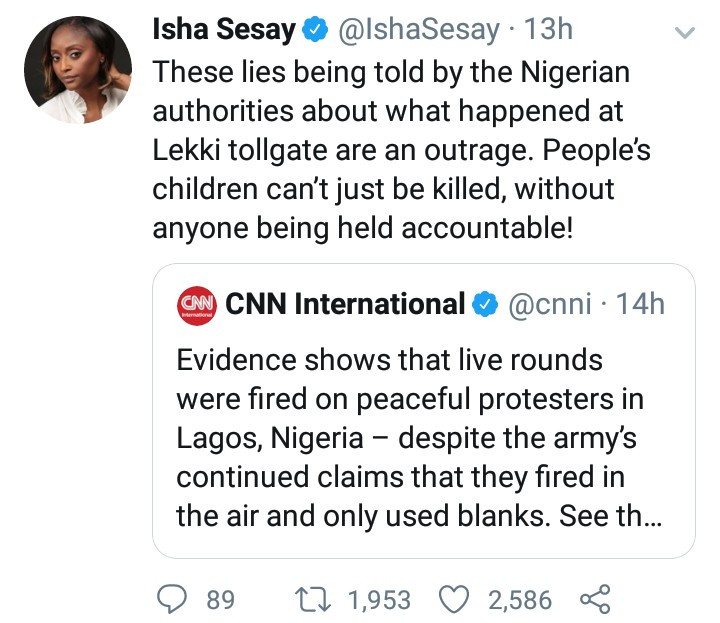Image resolution: width=720 pixels, height=623 pixels.
Task: View Isha Sesay's profile photo
Action: click(x=76, y=70)
